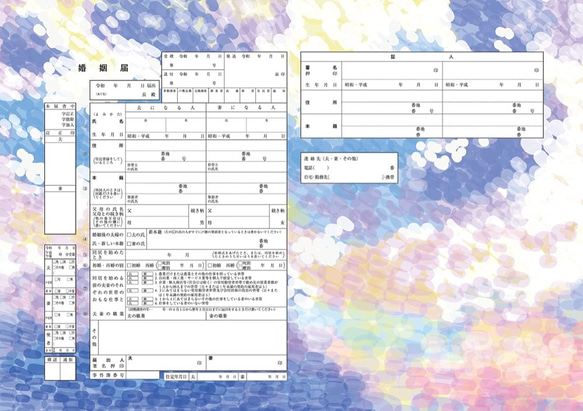583x411 pixels.
Task: Click the 証人 witness section header
Action: (422, 57)
